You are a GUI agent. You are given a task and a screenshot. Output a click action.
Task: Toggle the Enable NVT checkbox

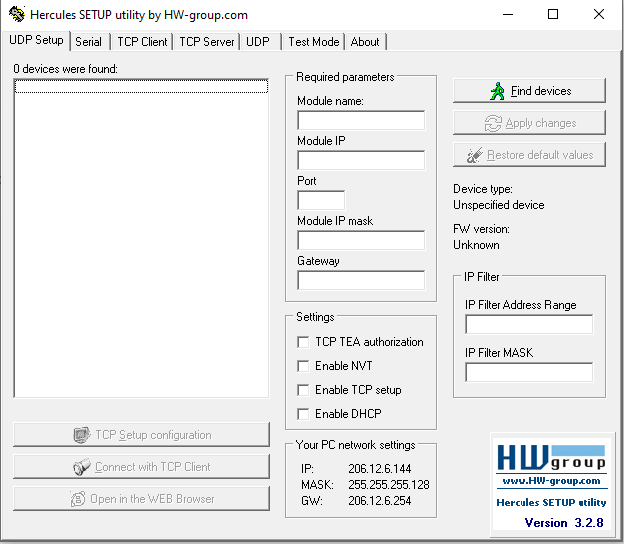(303, 366)
